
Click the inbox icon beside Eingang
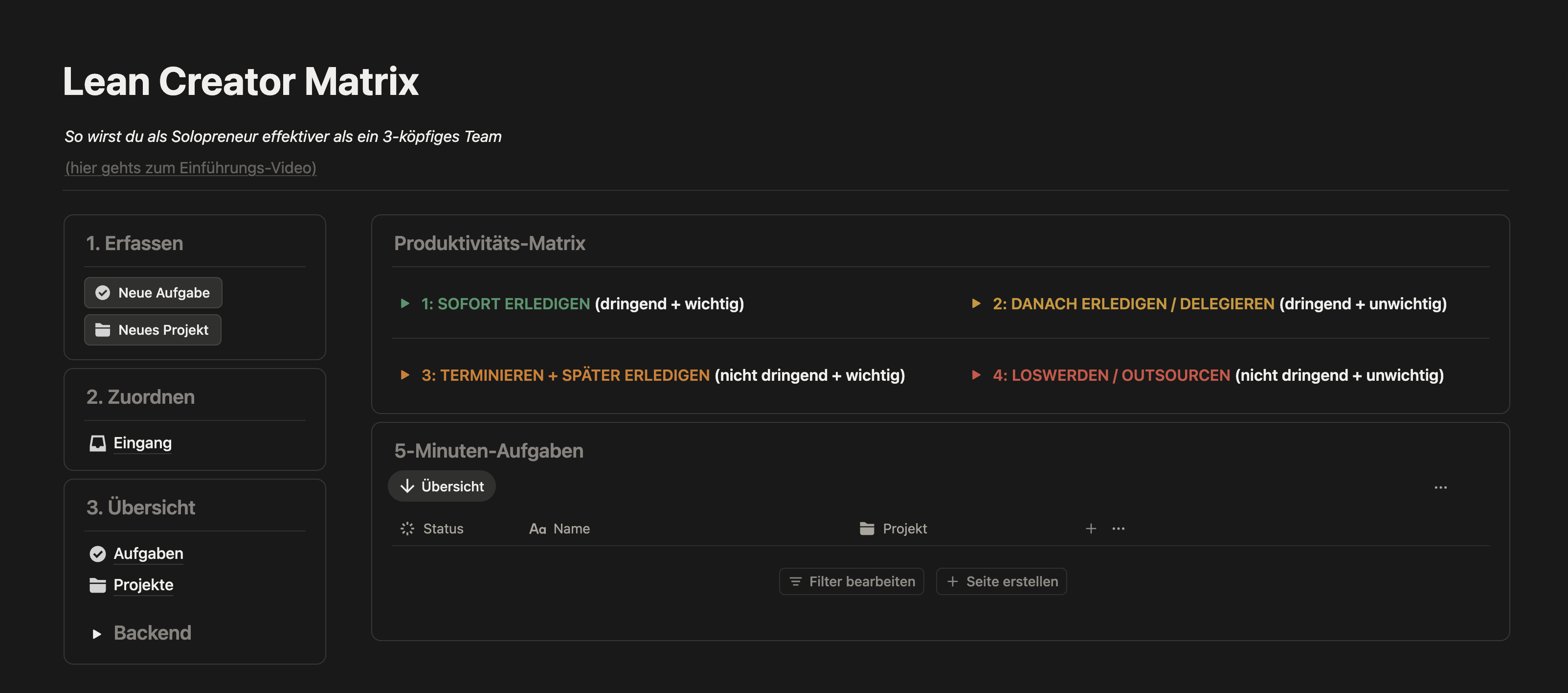click(x=97, y=443)
